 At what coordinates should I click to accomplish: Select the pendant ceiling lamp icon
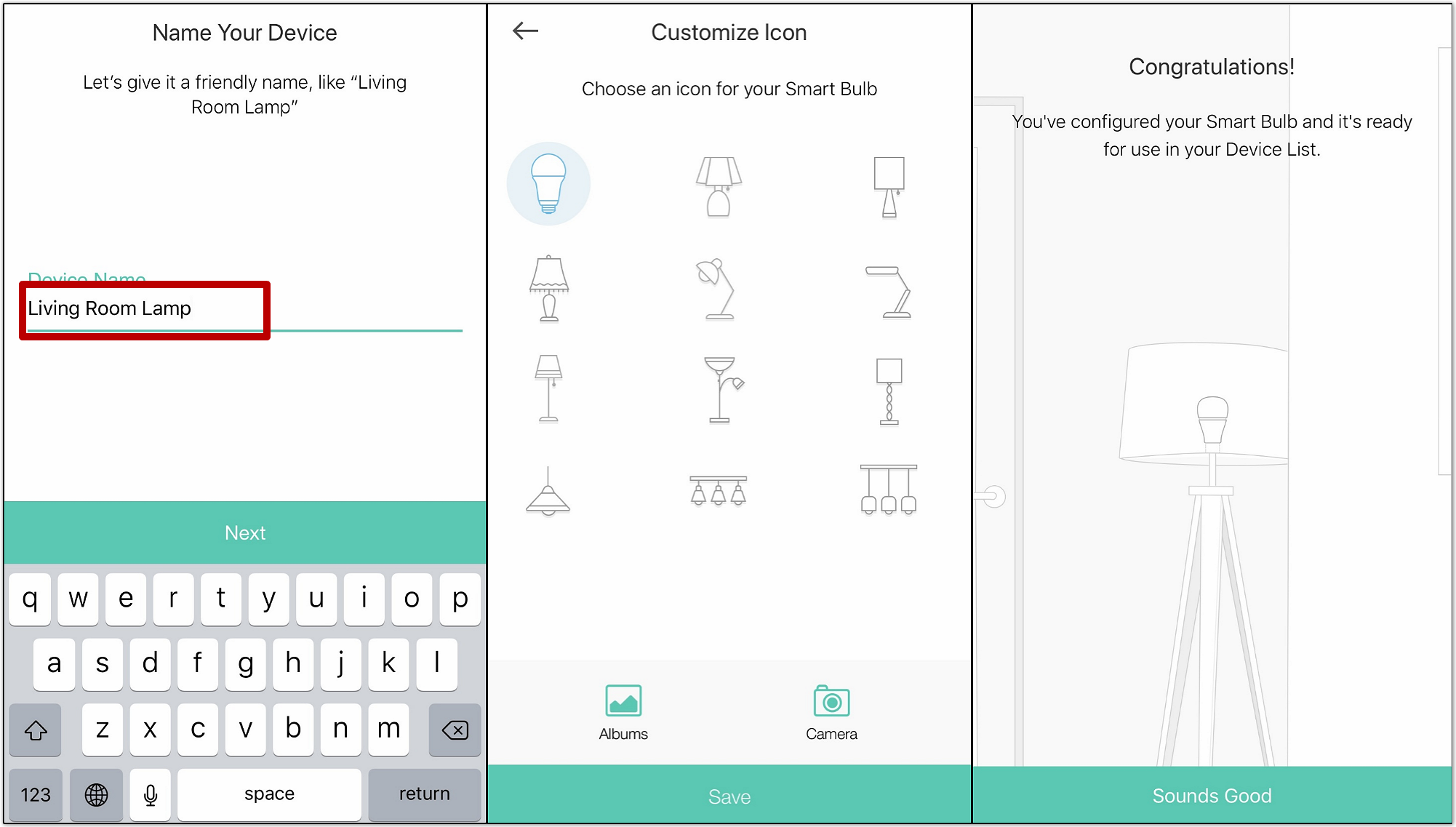tap(548, 490)
